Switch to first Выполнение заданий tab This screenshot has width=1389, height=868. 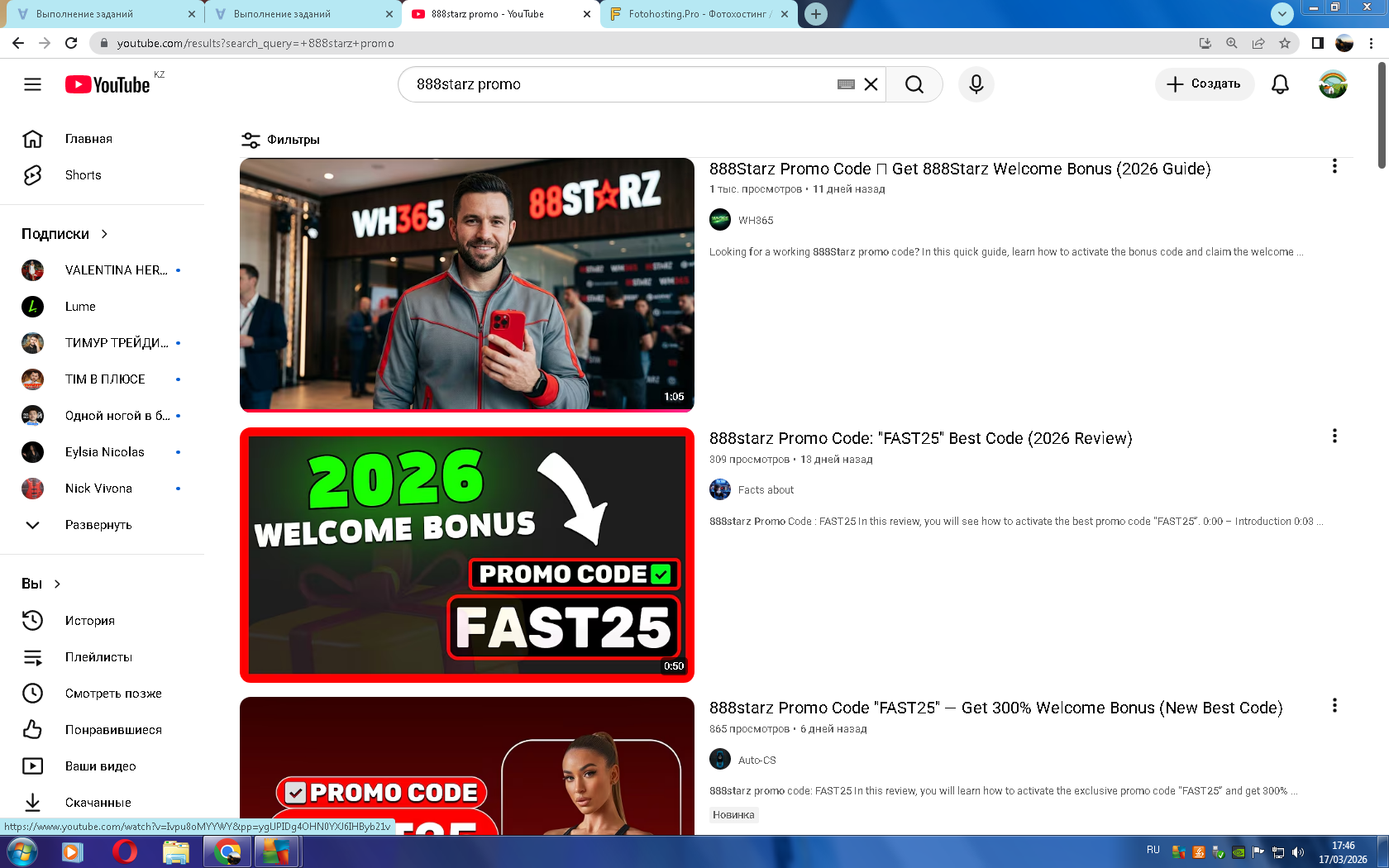coord(105,14)
